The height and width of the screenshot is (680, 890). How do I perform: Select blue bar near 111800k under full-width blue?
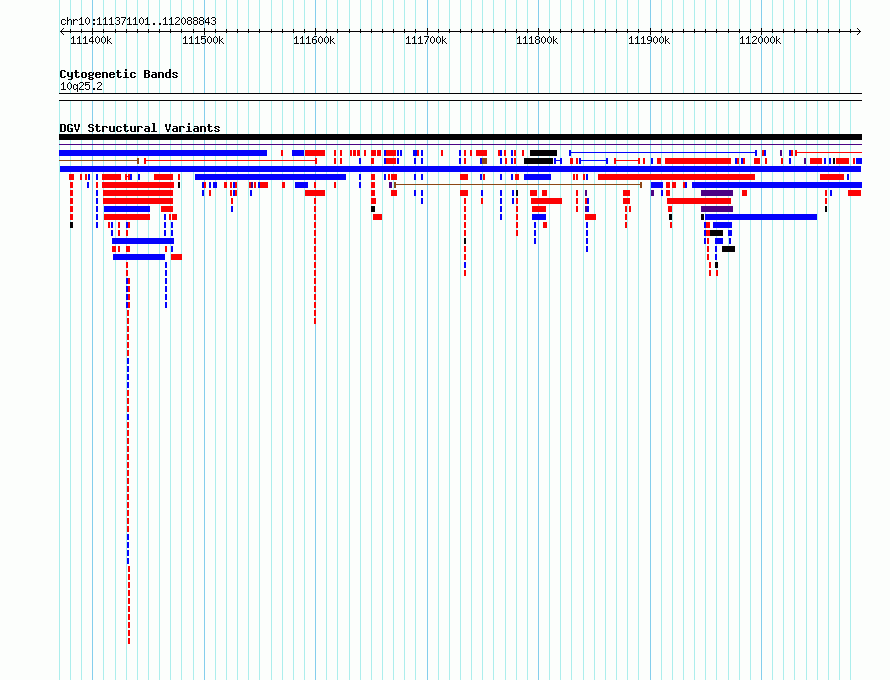pyautogui.click(x=537, y=177)
